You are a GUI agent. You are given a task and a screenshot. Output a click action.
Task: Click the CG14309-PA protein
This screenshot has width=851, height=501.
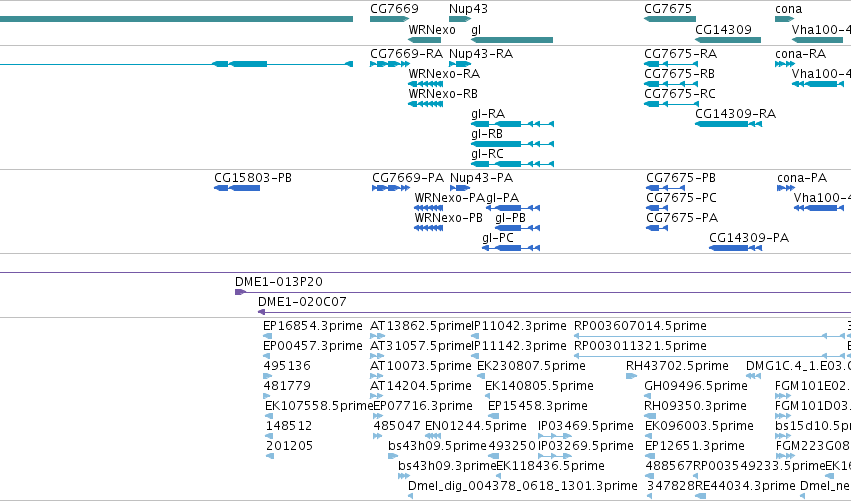tap(735, 248)
